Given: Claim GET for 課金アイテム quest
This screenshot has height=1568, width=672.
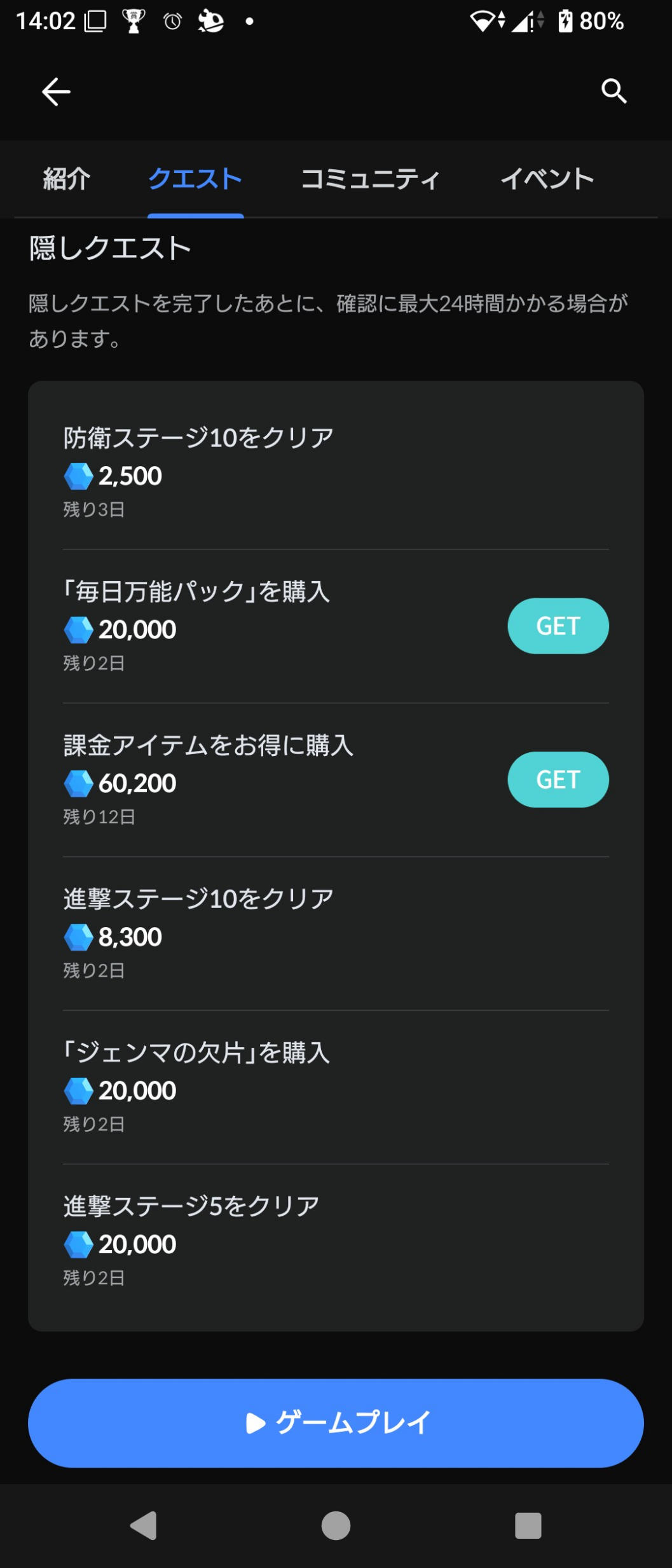Looking at the screenshot, I should point(558,780).
